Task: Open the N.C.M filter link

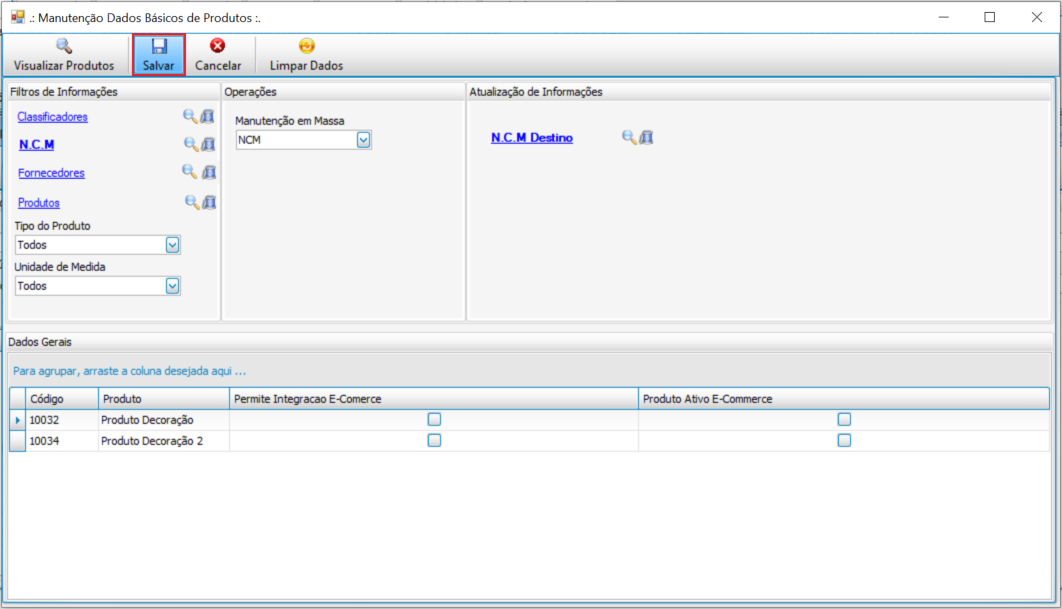Action: coord(37,144)
